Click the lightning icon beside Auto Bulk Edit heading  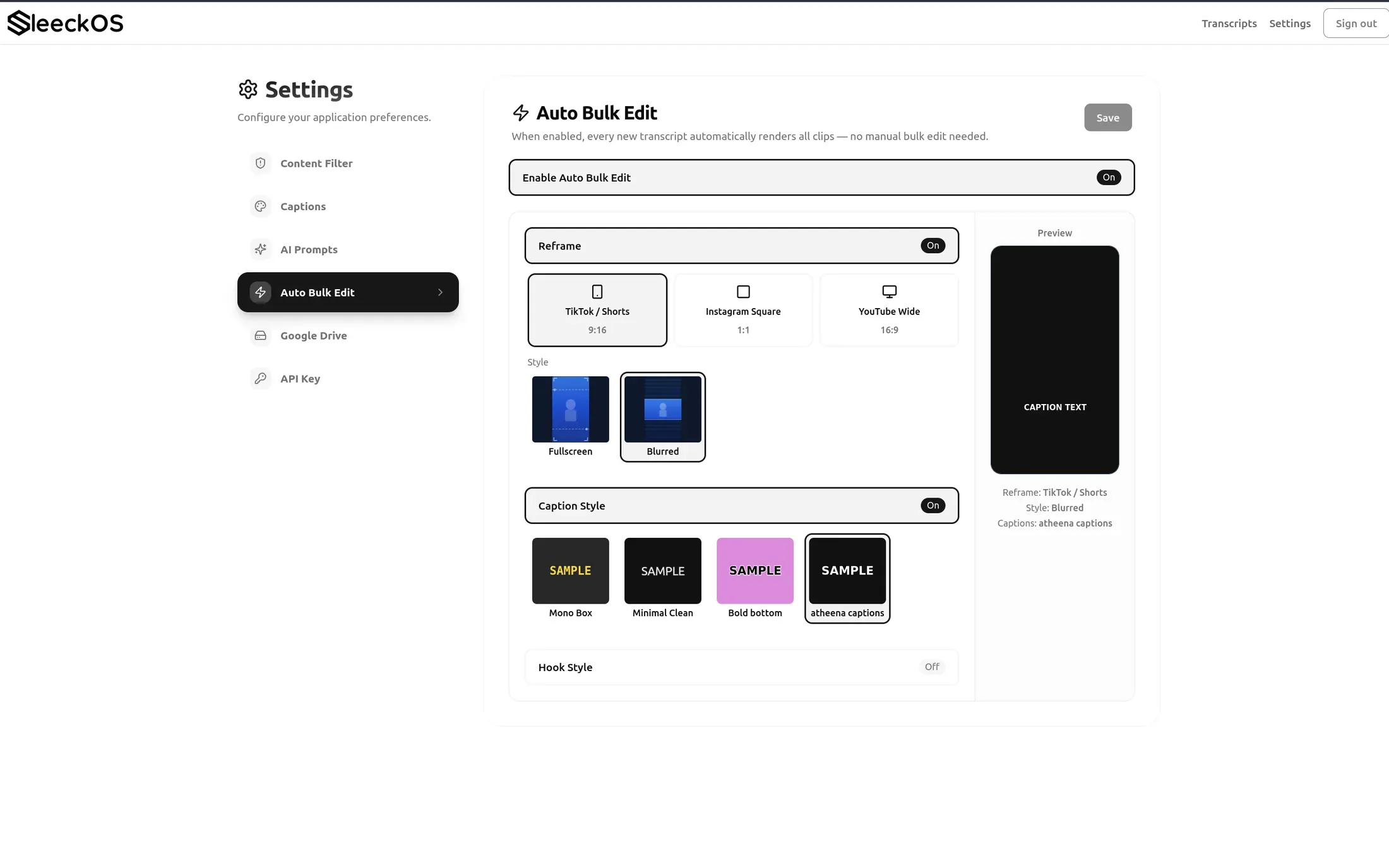[x=521, y=113]
